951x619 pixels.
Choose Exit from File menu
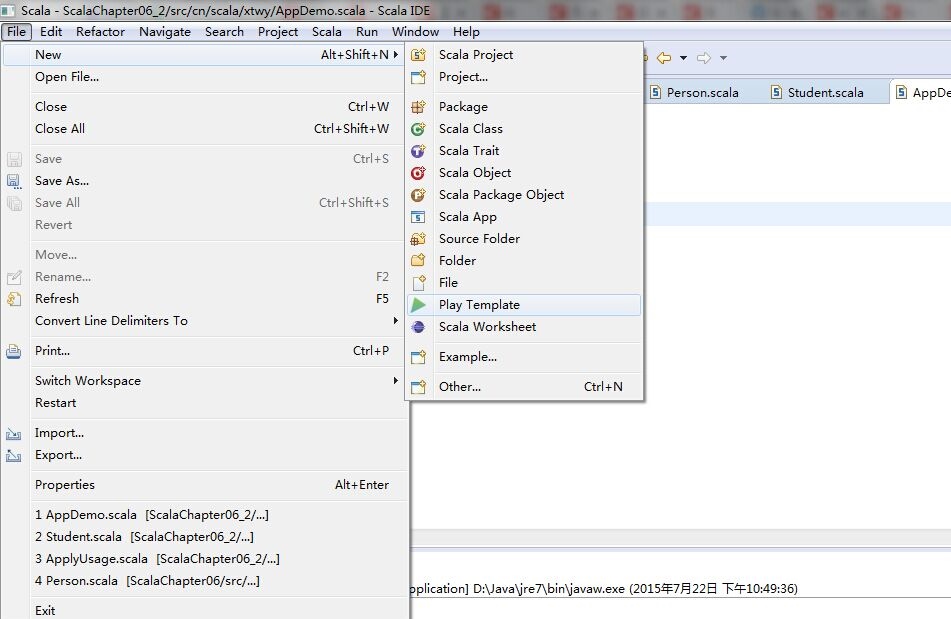point(204,610)
